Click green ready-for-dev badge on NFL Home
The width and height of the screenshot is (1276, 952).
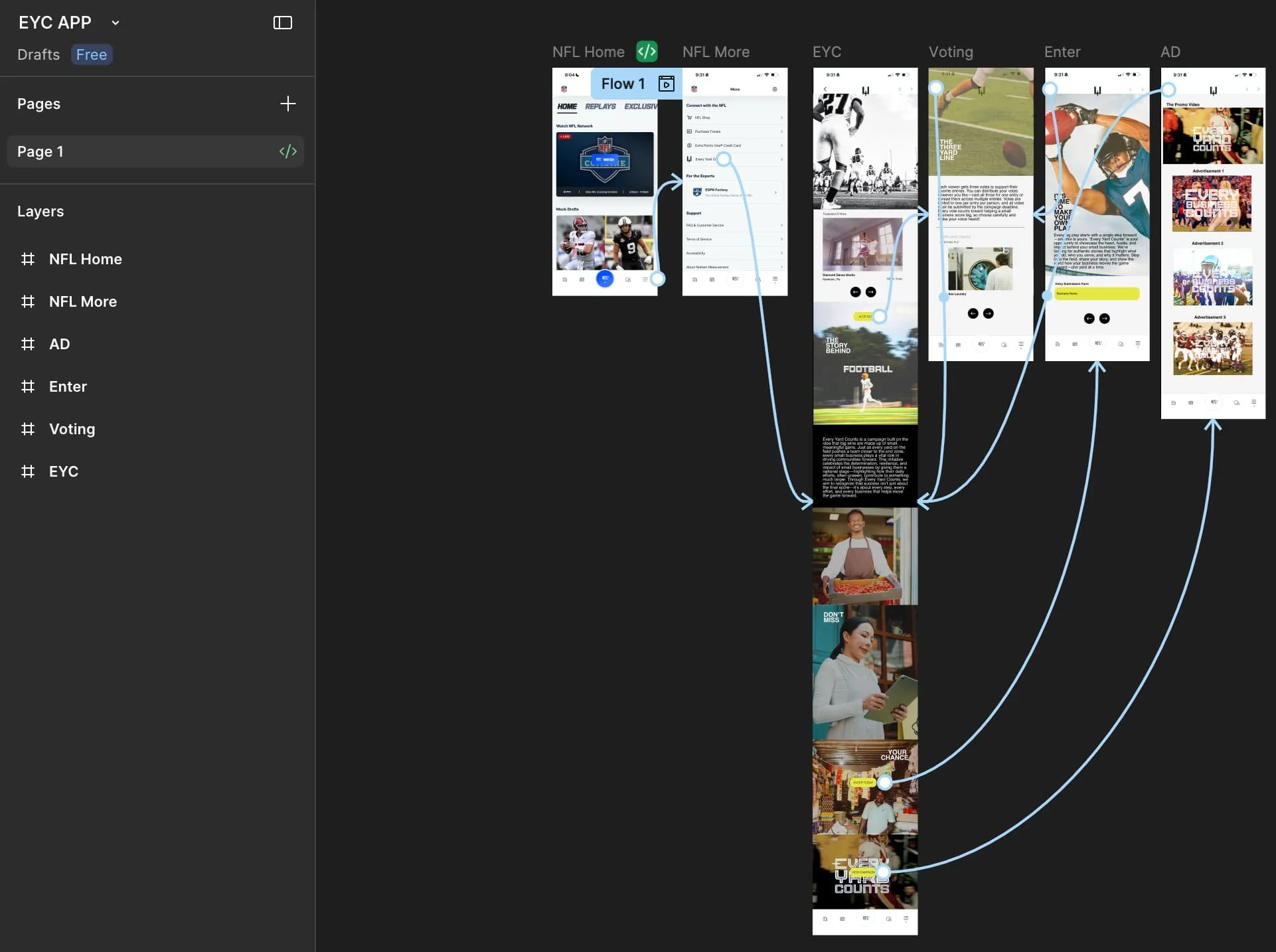[647, 51]
